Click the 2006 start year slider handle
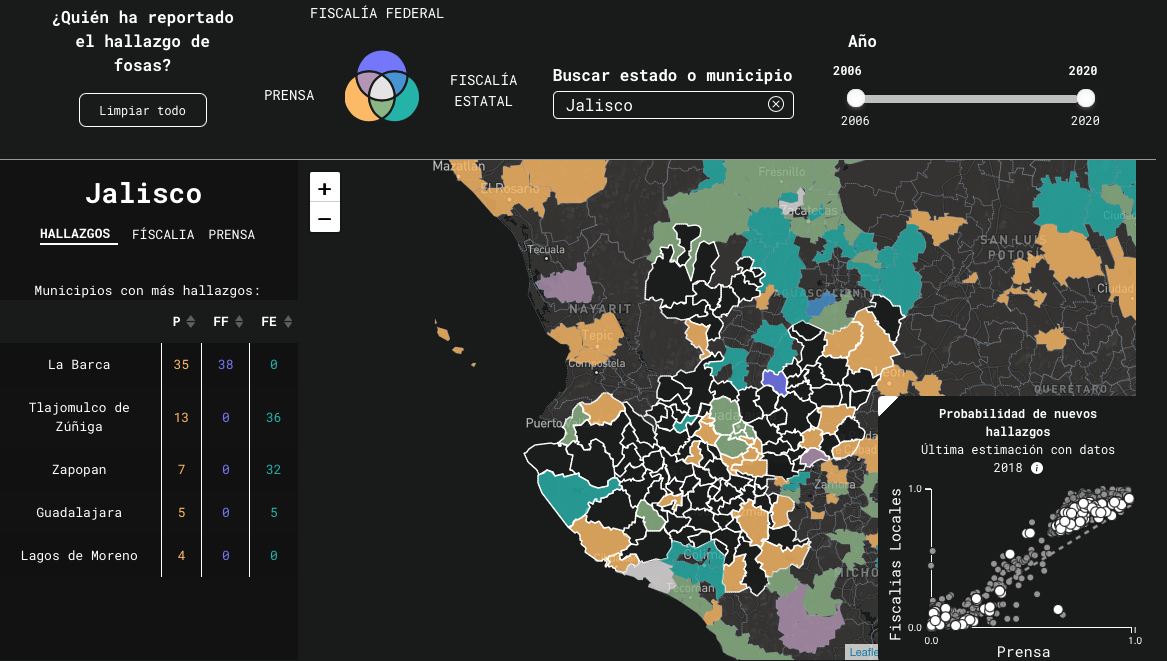Image resolution: width=1167 pixels, height=661 pixels. coord(855,98)
